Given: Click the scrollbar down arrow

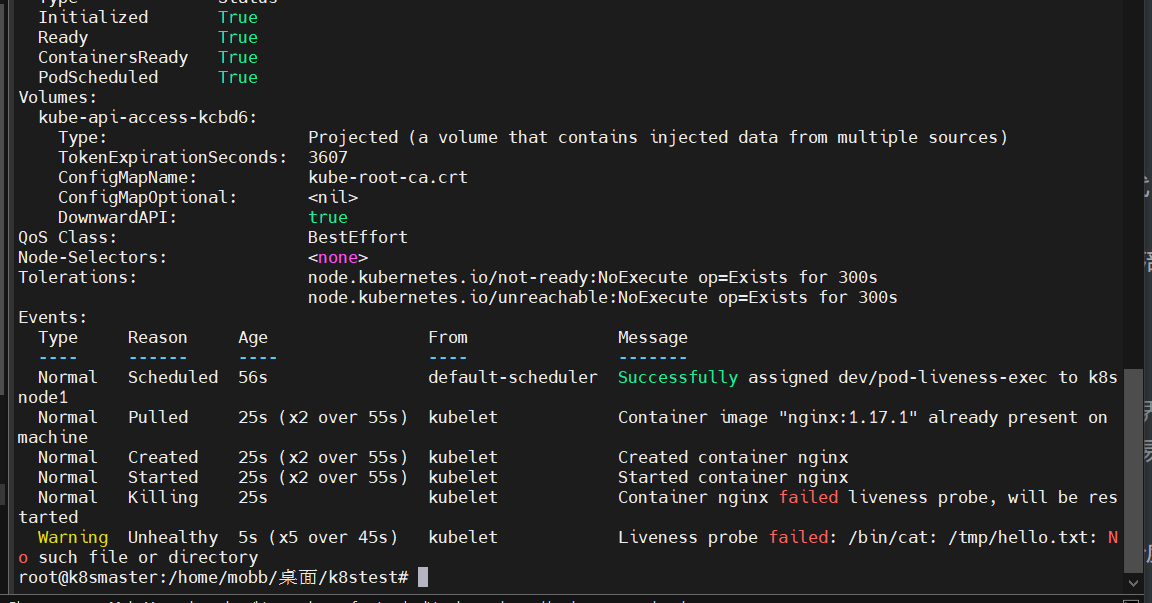Looking at the screenshot, I should (x=1132, y=582).
